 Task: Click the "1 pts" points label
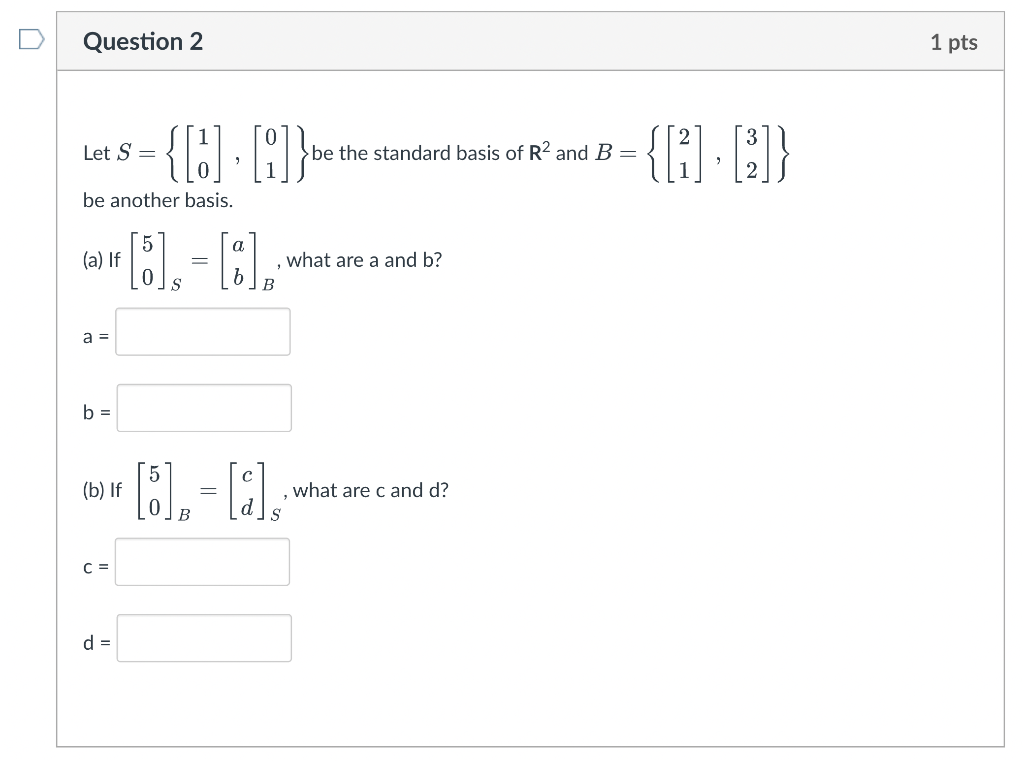click(953, 42)
